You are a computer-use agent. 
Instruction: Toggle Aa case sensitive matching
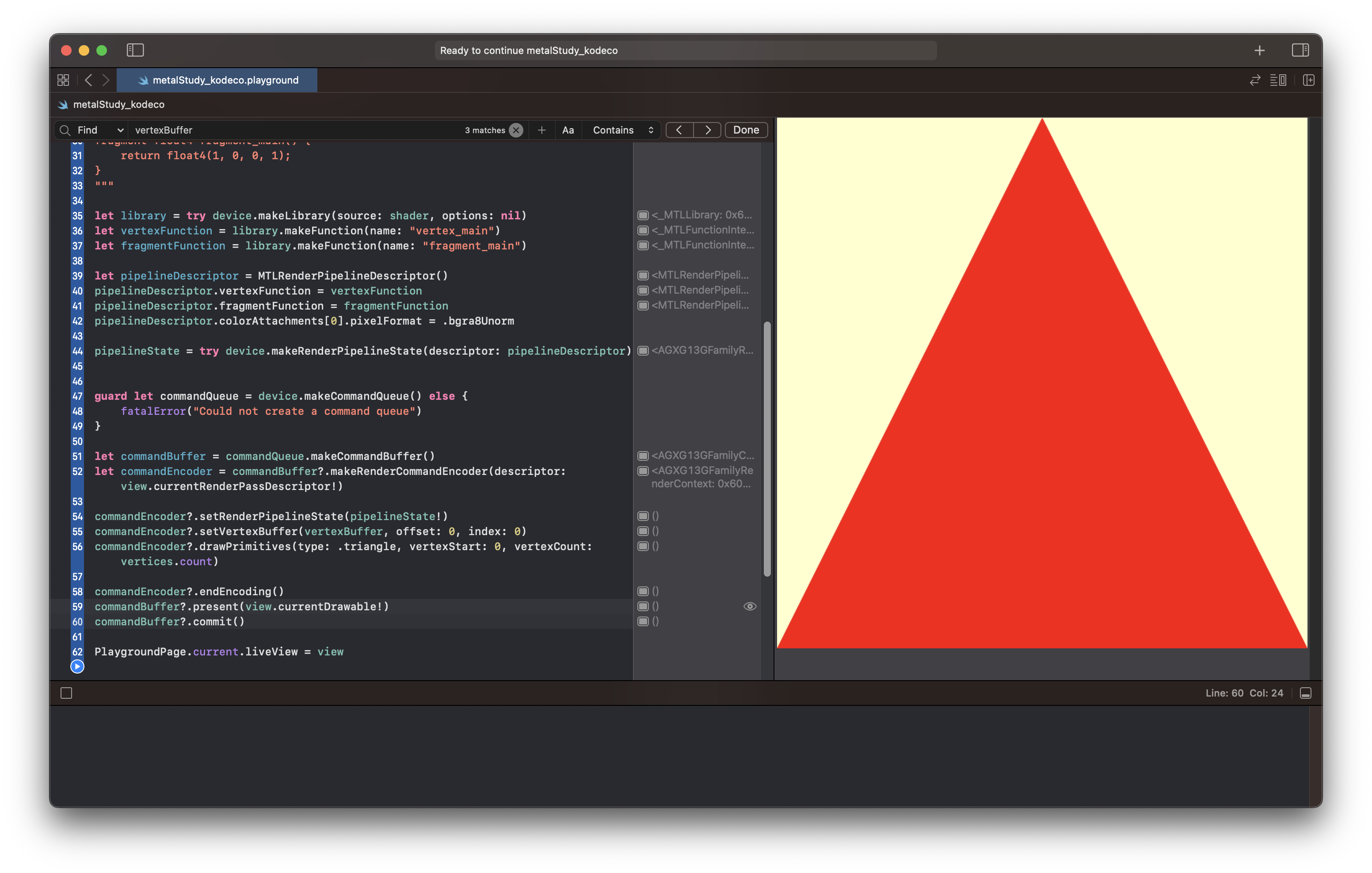click(568, 130)
